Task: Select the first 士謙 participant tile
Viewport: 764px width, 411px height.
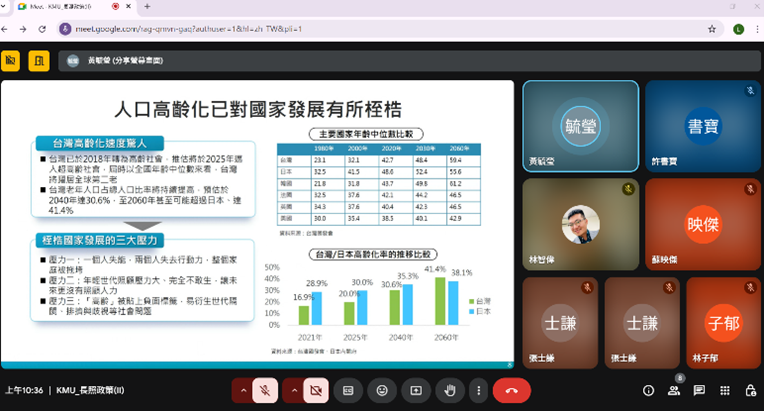Action: pyautogui.click(x=560, y=323)
